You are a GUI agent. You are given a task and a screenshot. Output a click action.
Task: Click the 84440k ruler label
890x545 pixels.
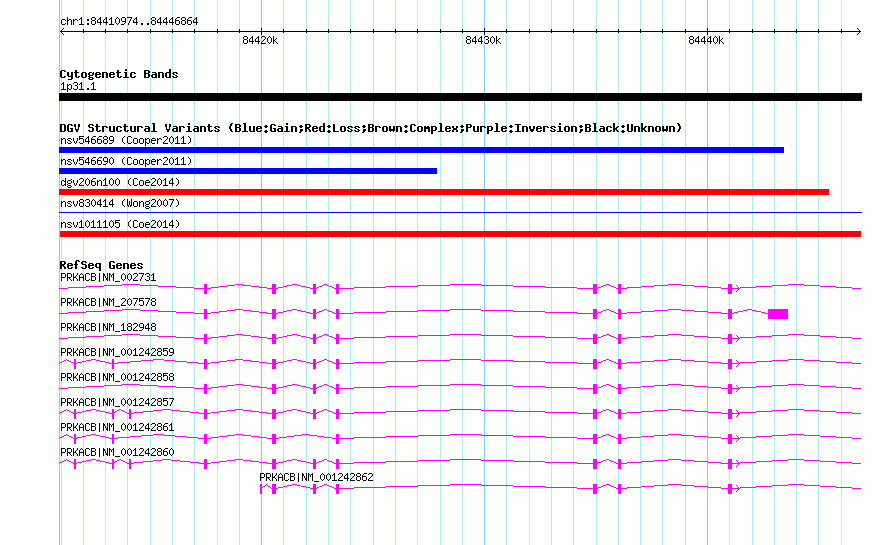pyautogui.click(x=706, y=40)
